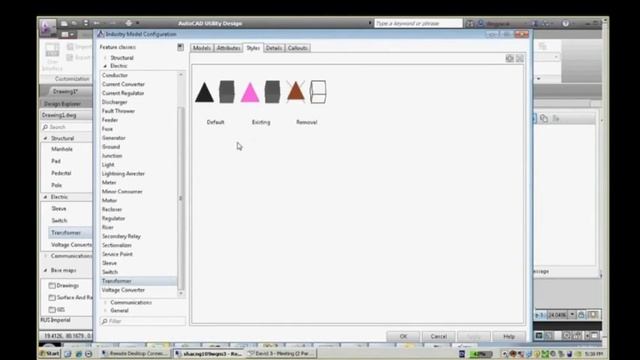
Task: Select Conductor in feature class list
Action: 115,75
